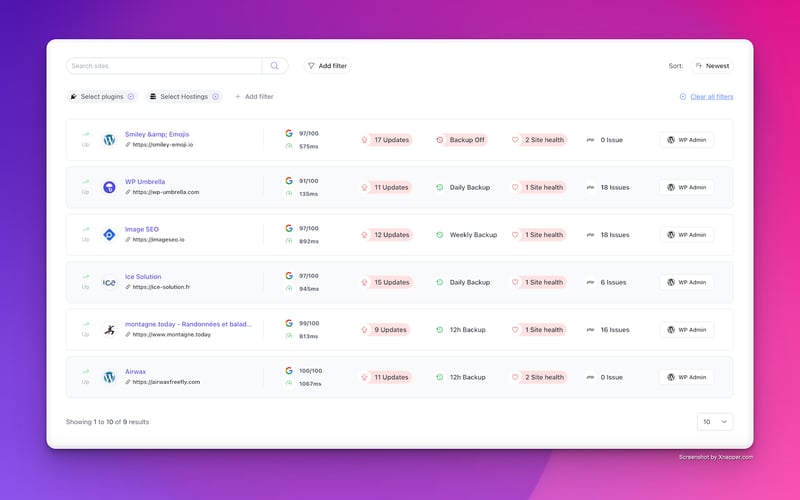Image resolution: width=800 pixels, height=500 pixels.
Task: Click the 9 Updates badge
Action: 385,330
